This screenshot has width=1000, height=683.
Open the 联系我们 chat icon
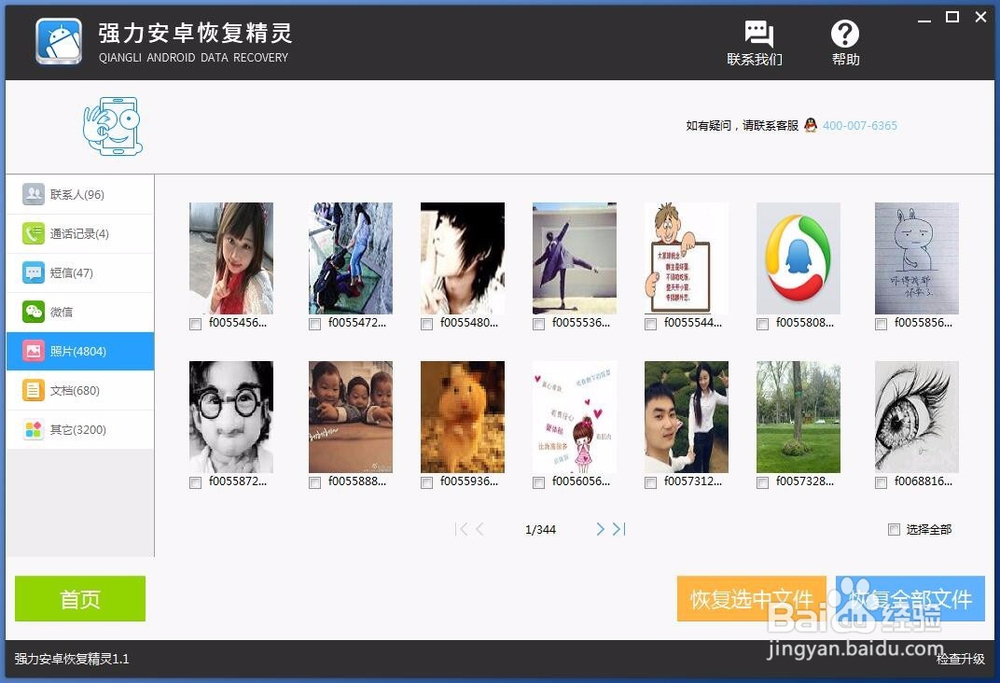point(759,33)
